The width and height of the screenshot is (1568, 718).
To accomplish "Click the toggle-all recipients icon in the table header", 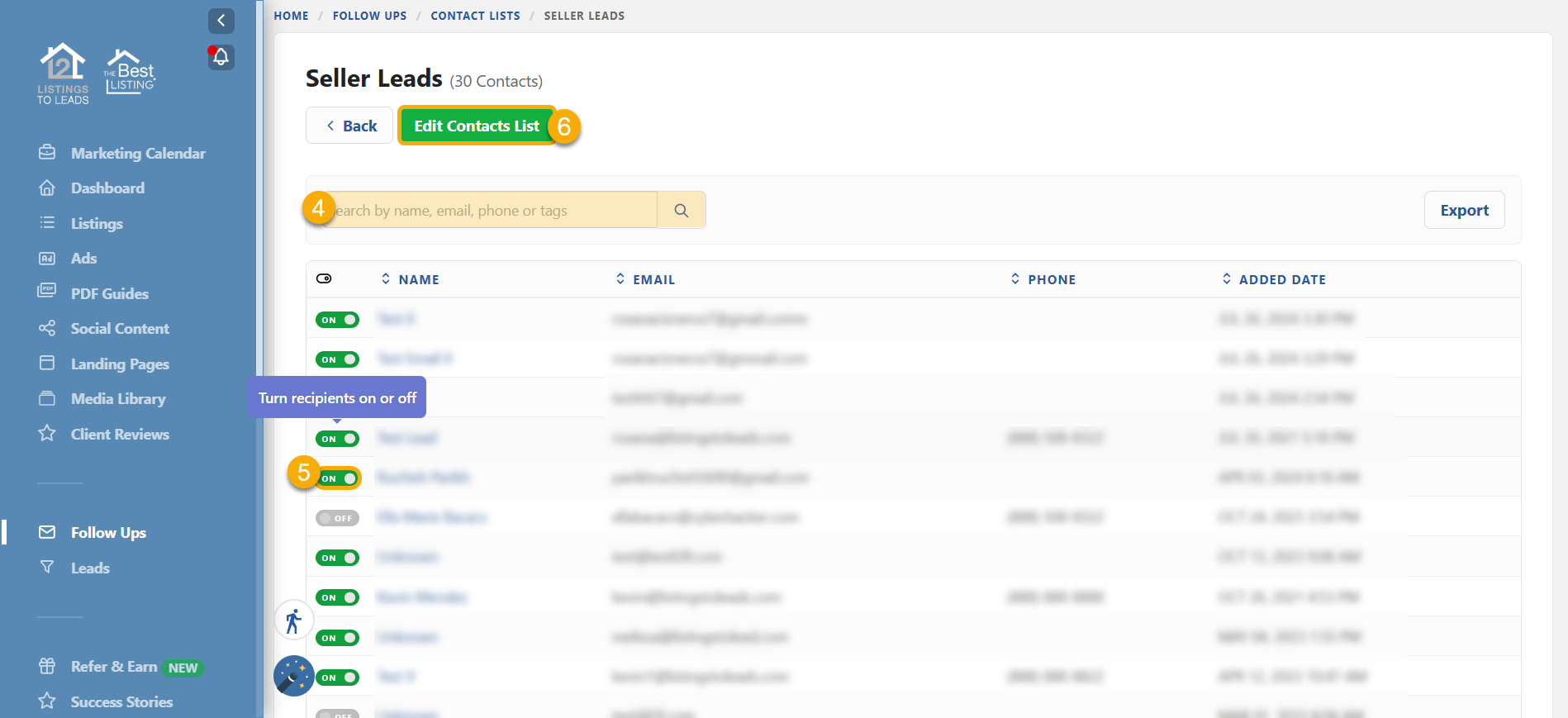I will (324, 278).
